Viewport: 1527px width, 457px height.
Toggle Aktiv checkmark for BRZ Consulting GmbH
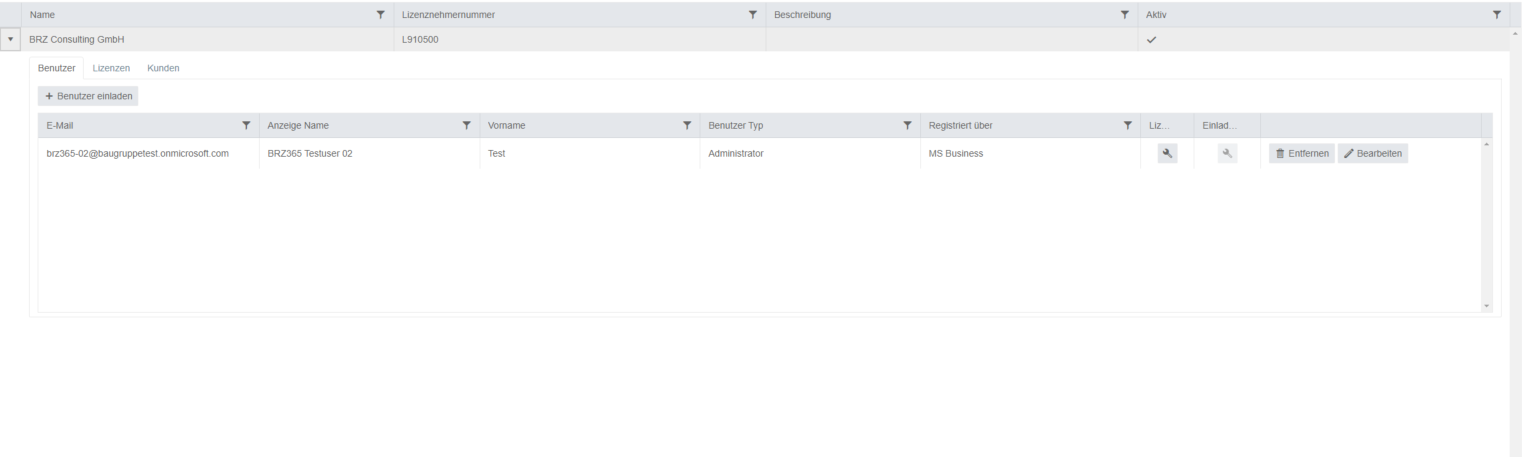[1151, 39]
